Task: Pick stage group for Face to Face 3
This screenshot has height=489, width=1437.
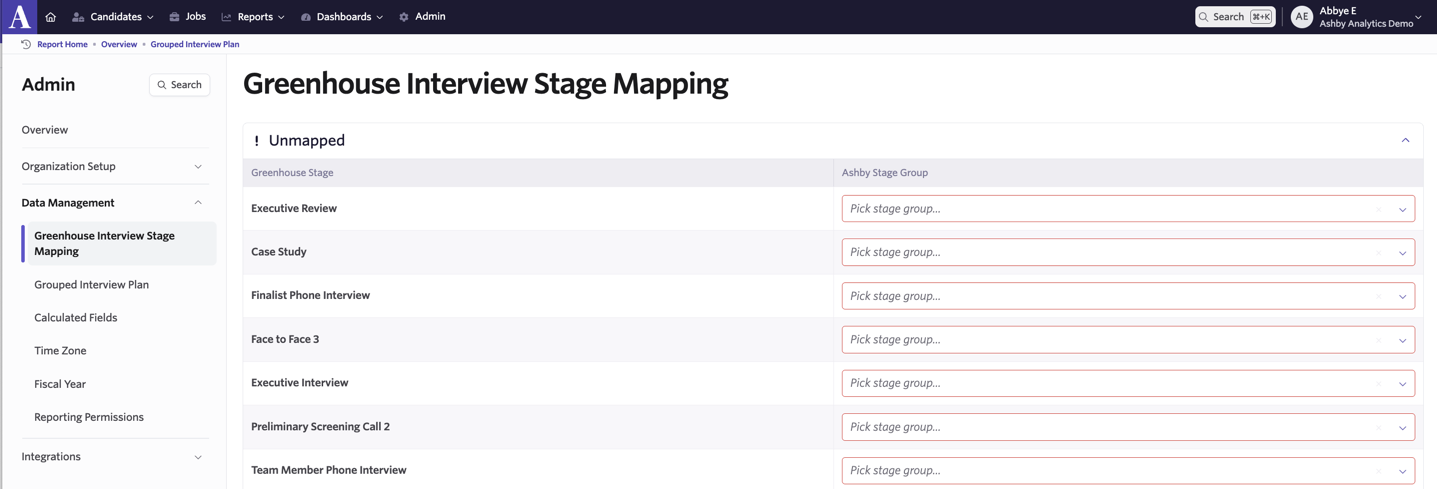Action: pyautogui.click(x=1128, y=340)
